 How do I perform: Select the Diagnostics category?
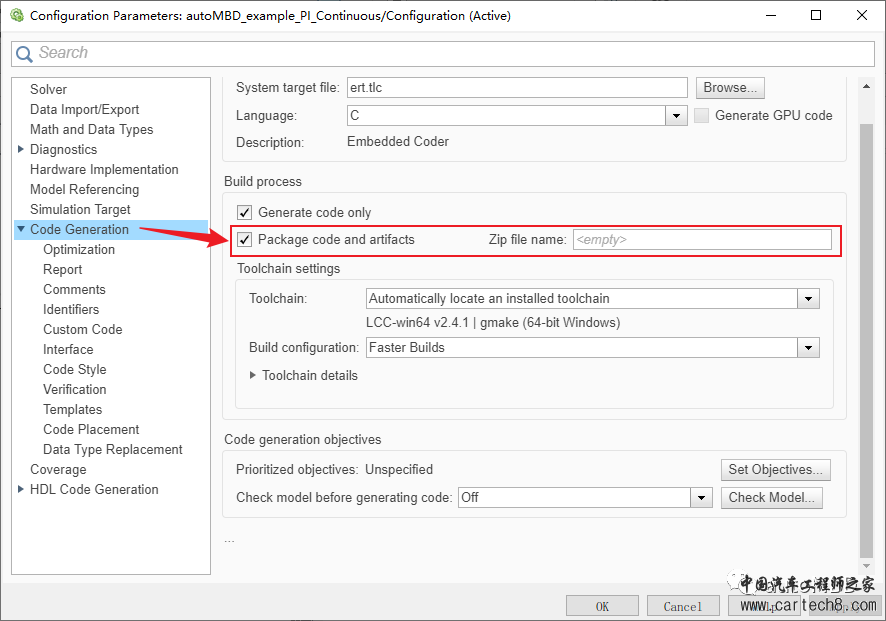[63, 149]
